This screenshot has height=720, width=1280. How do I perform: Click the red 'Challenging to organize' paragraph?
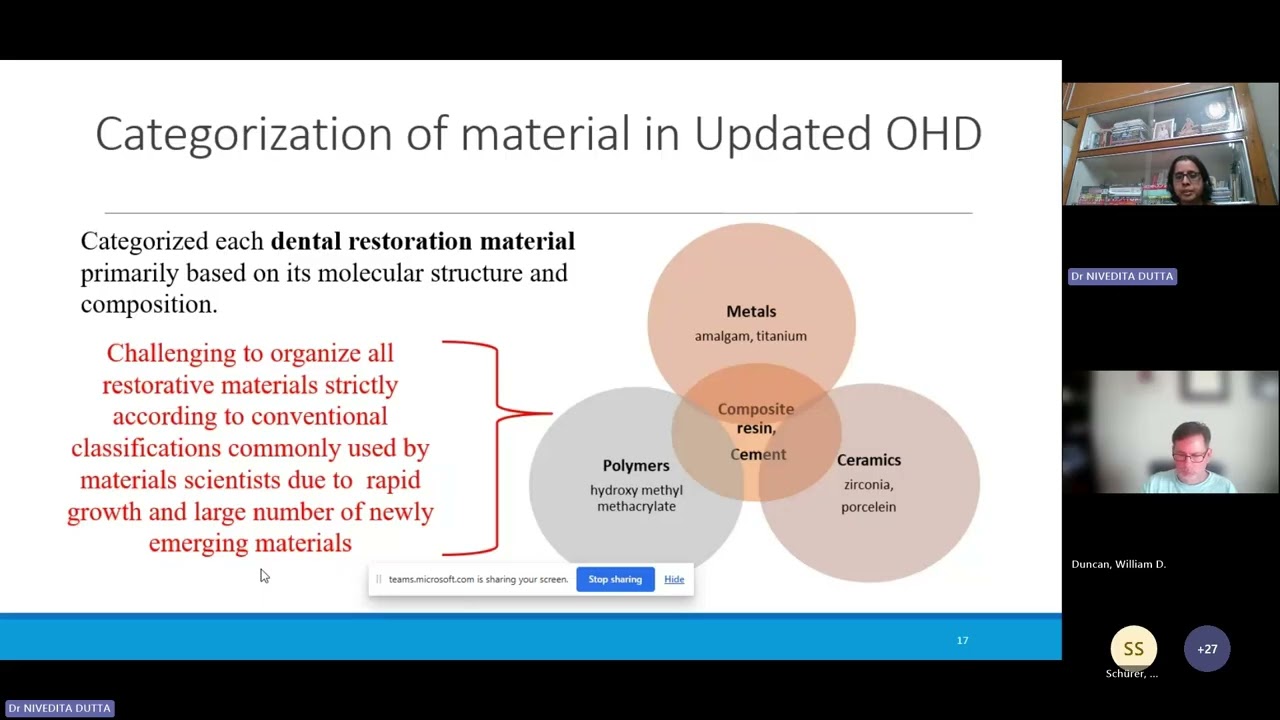point(250,448)
